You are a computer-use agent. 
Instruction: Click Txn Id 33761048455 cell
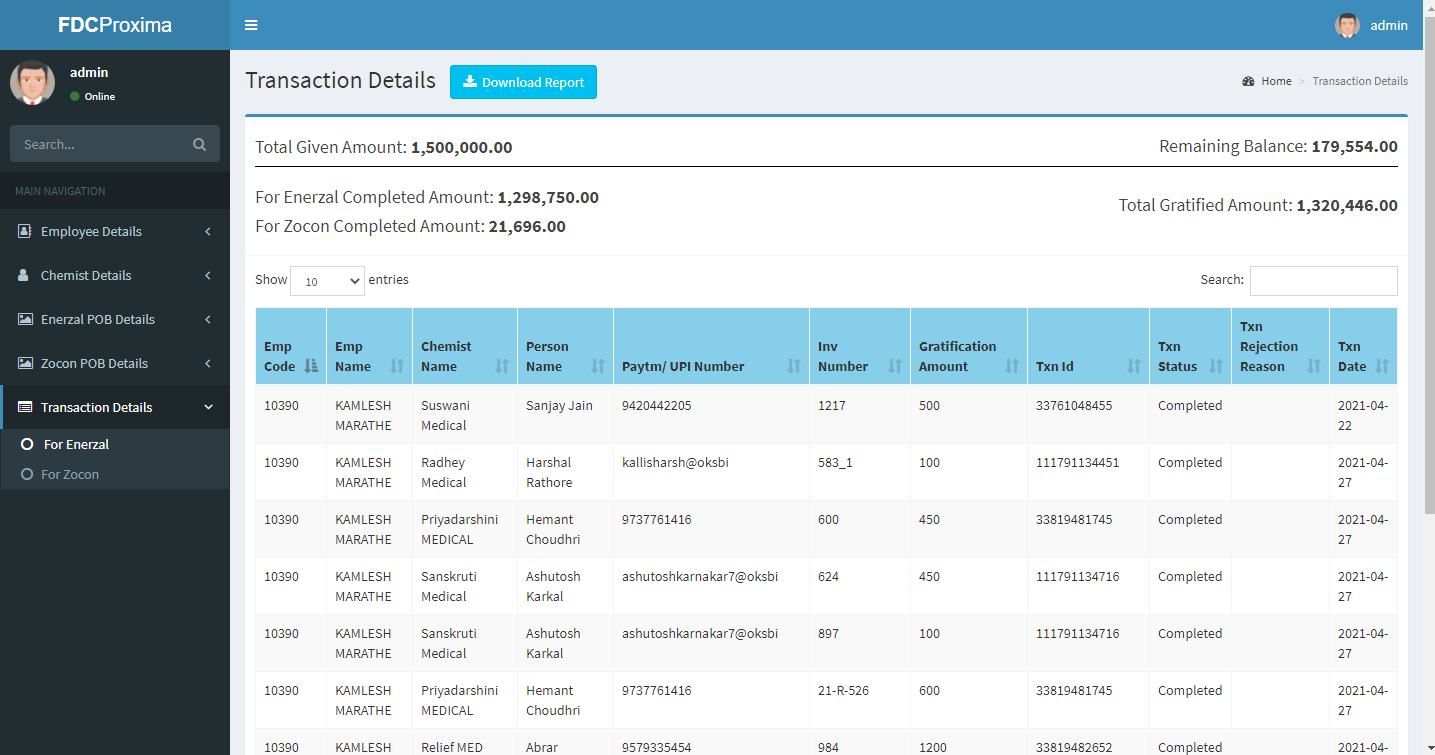click(1088, 415)
